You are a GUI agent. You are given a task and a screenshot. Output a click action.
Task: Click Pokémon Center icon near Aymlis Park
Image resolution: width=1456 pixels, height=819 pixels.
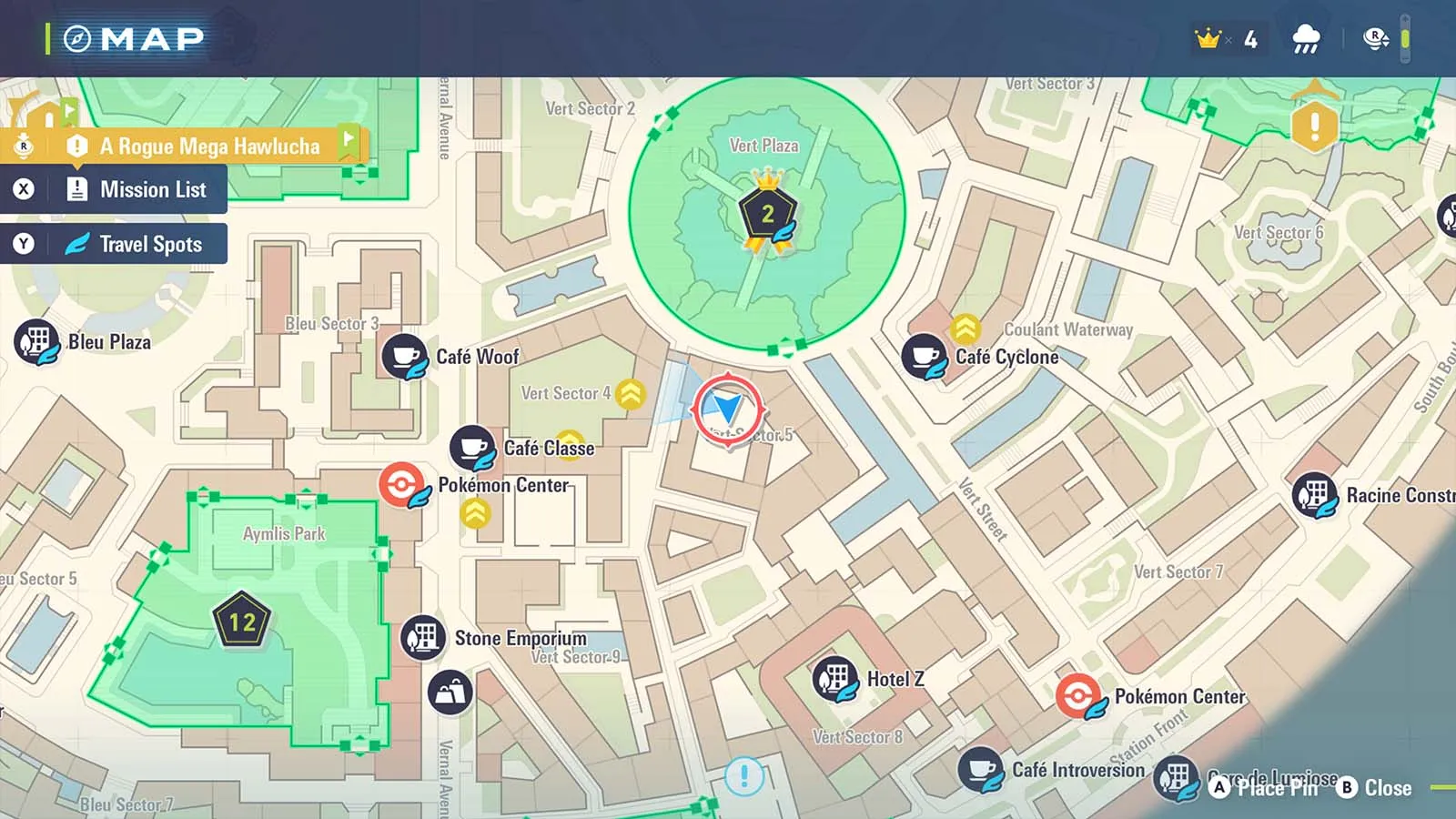coord(402,484)
